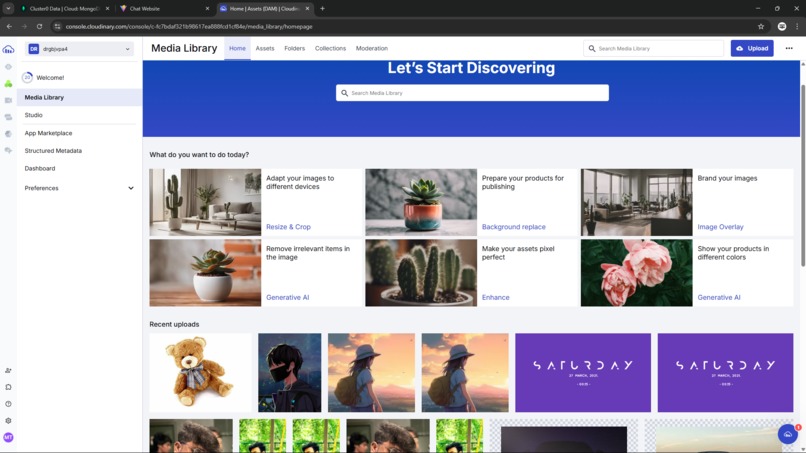
Task: Open the Resize & Crop link
Action: click(x=288, y=227)
